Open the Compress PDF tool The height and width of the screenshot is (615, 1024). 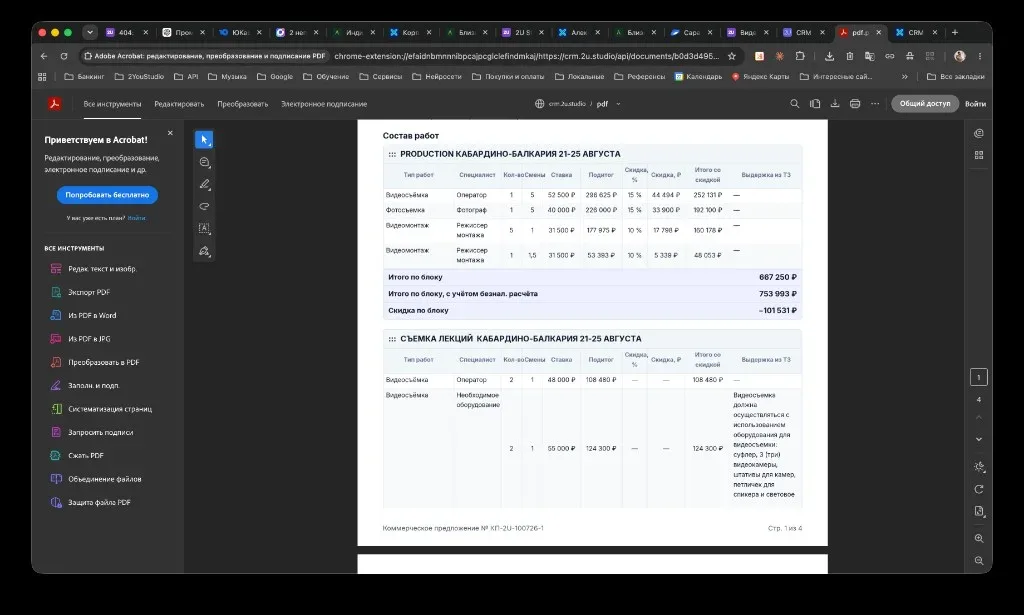pos(77,456)
